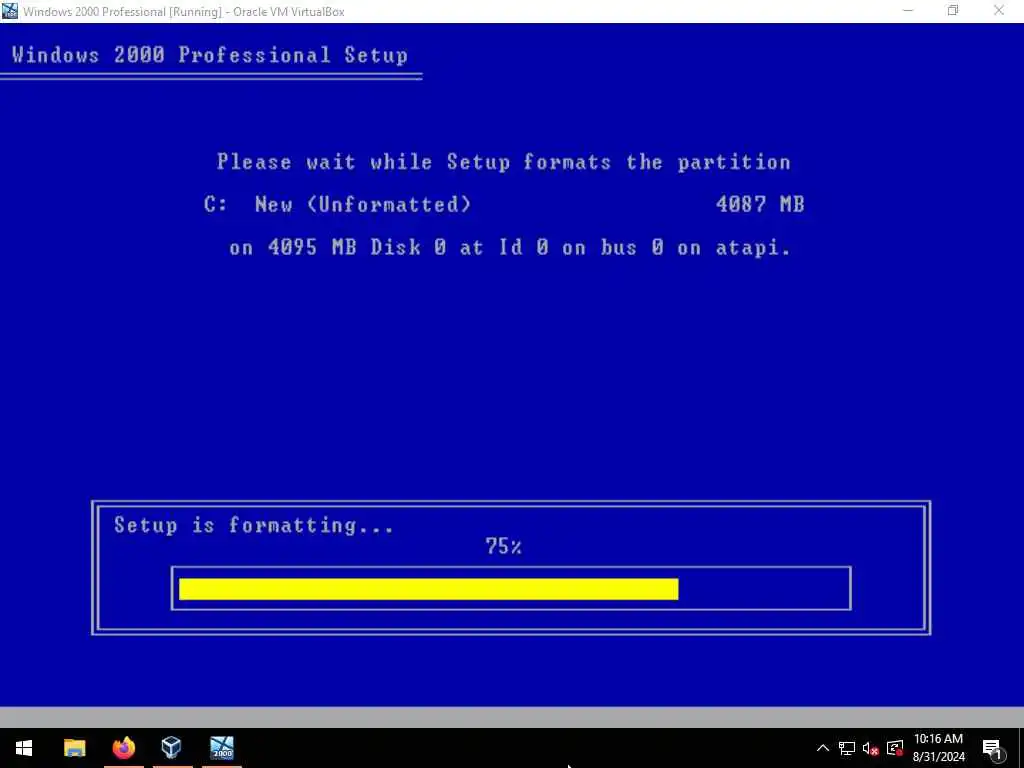This screenshot has height=768, width=1024.
Task: Click the 'Windows 2000 Professional Setup' heading
Action: tap(210, 55)
